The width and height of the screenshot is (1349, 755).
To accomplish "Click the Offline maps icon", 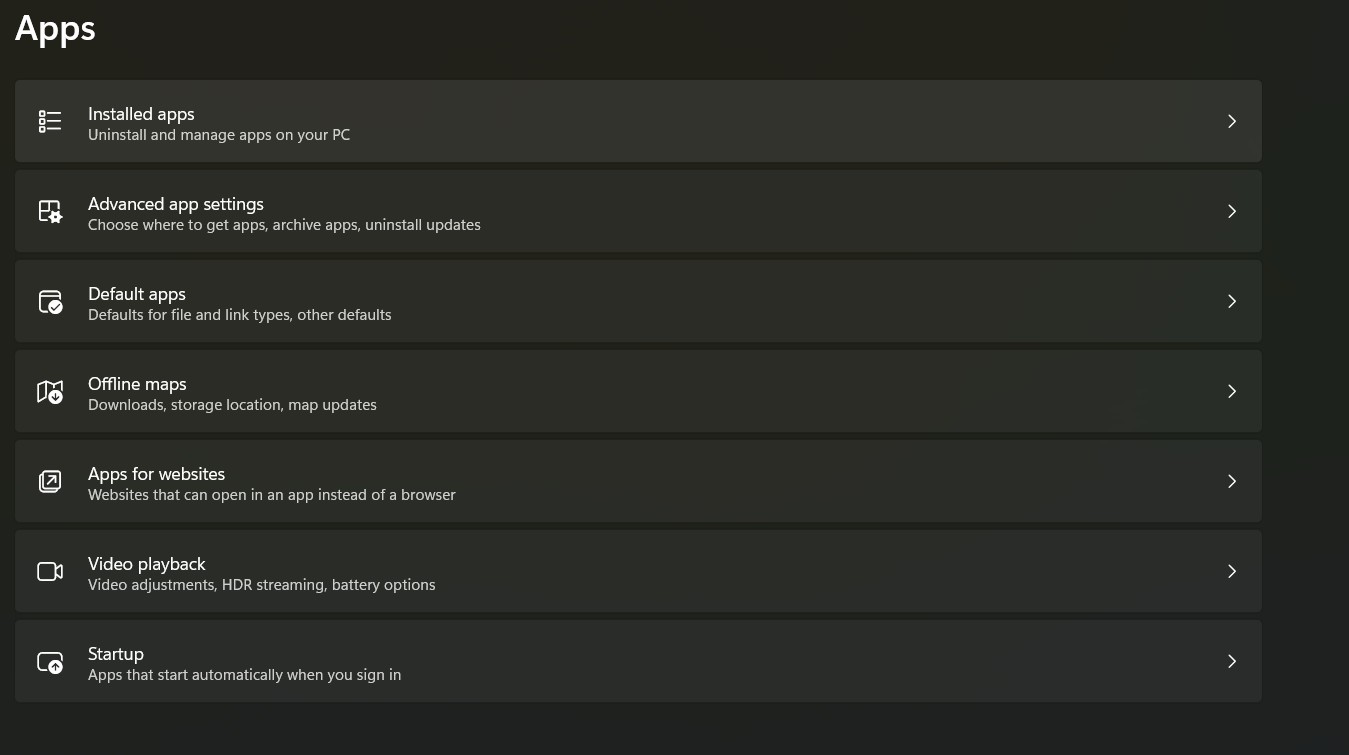I will pyautogui.click(x=50, y=391).
